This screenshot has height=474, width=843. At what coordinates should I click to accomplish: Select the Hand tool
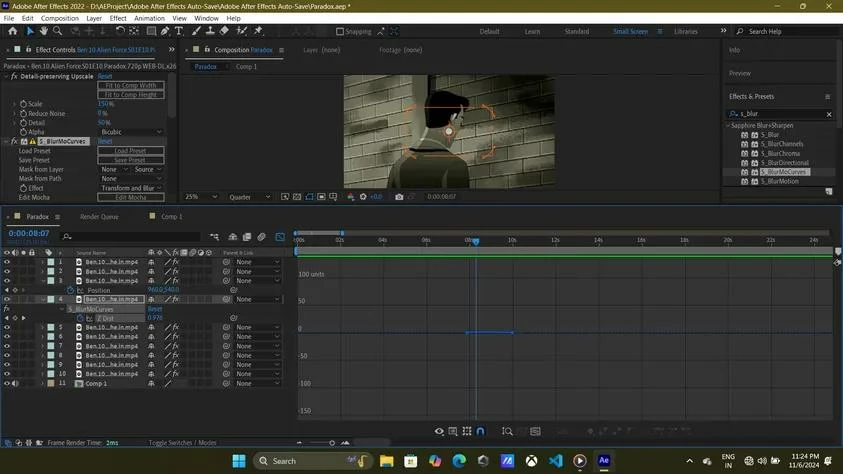(44, 31)
